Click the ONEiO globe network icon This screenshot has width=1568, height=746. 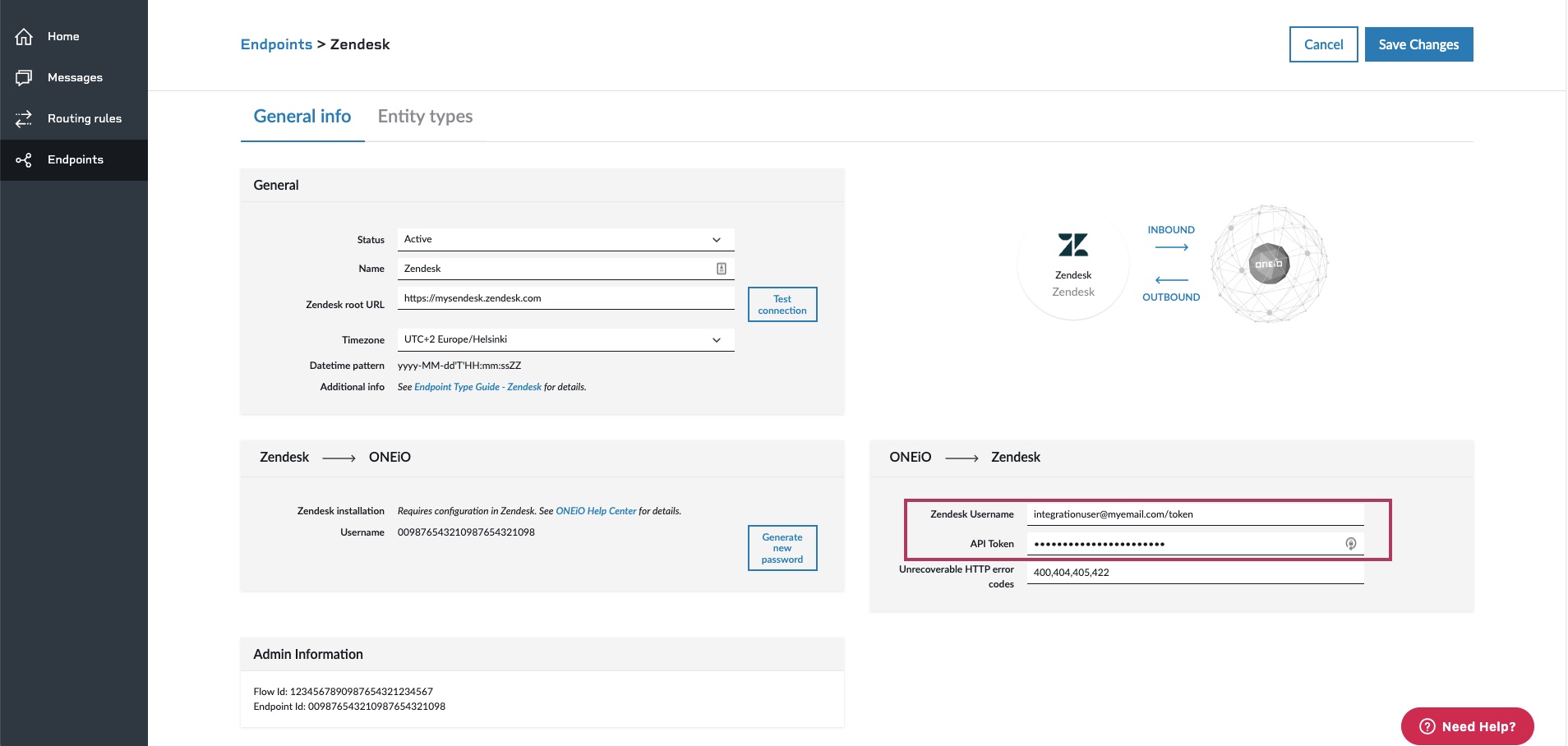[x=1269, y=264]
